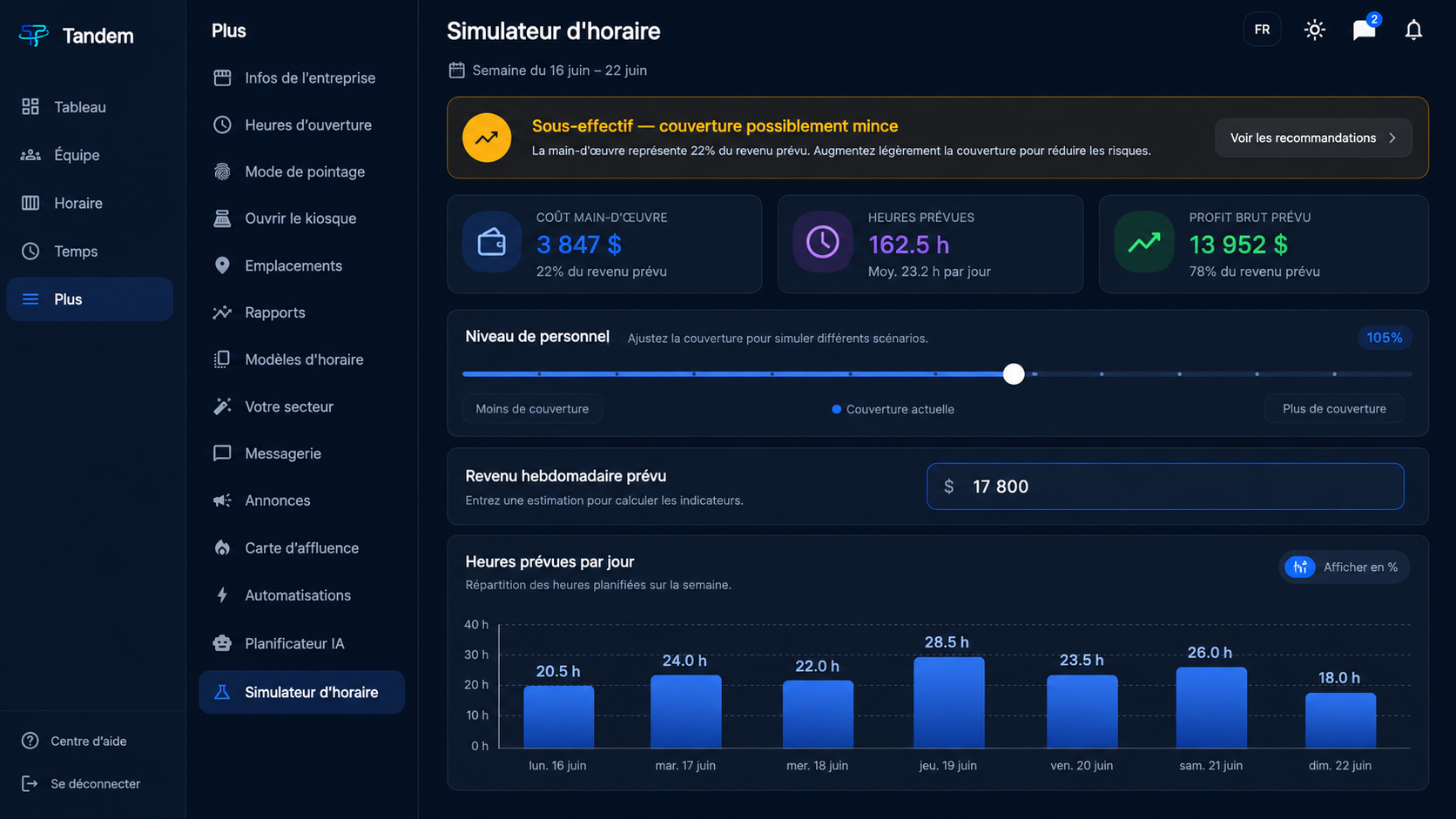Click the Temps clock icon
1456x819 pixels.
[30, 251]
